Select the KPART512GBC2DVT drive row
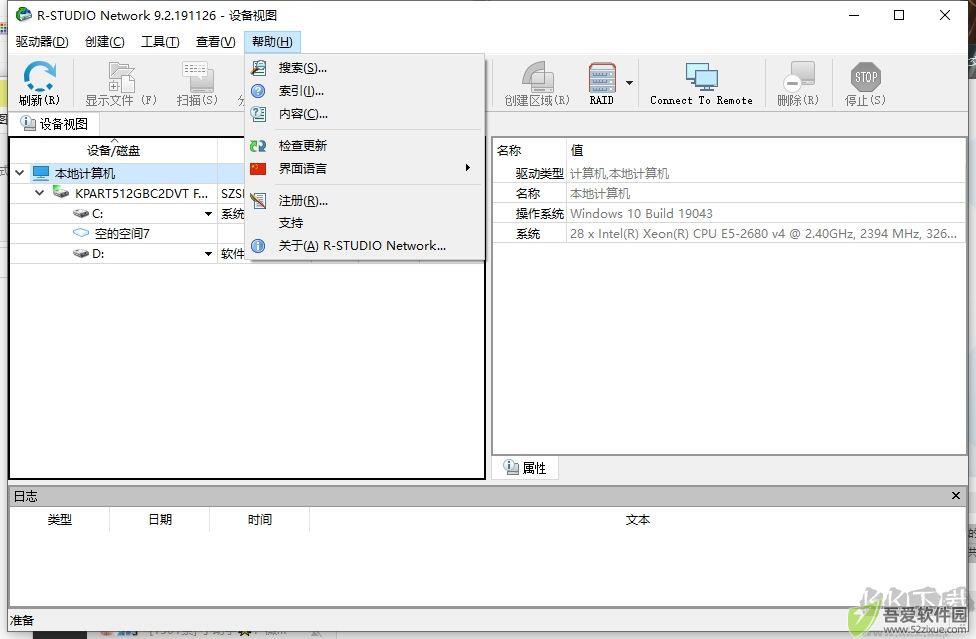The height and width of the screenshot is (639, 976). pyautogui.click(x=141, y=194)
